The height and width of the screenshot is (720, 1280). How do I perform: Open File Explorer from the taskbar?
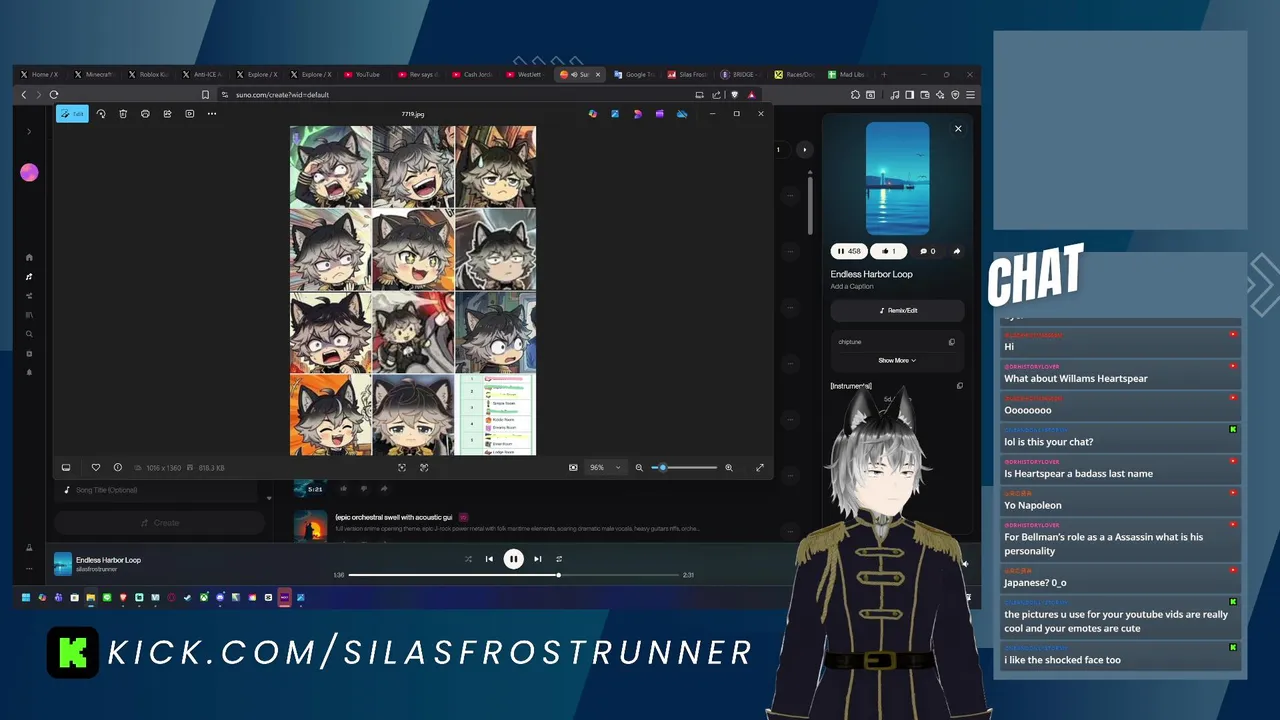point(90,598)
